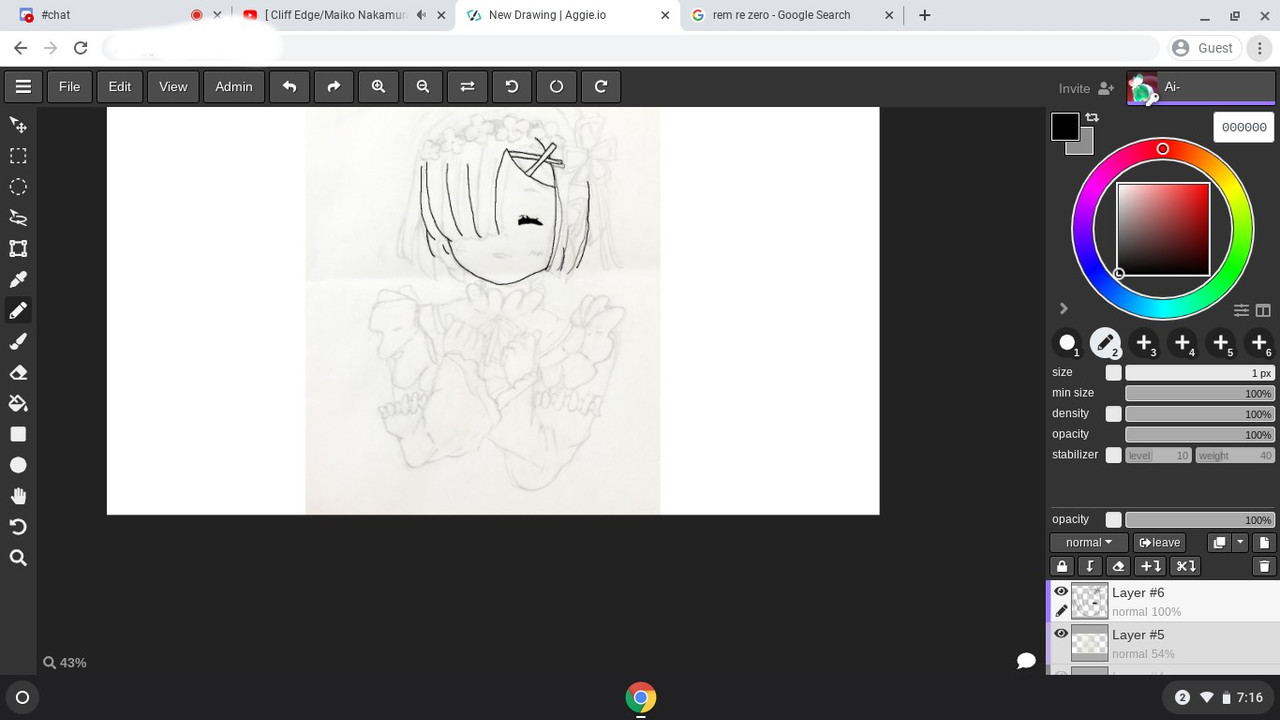Open the dropdown arrow next to duplicate layer
This screenshot has height=720, width=1280.
1240,543
